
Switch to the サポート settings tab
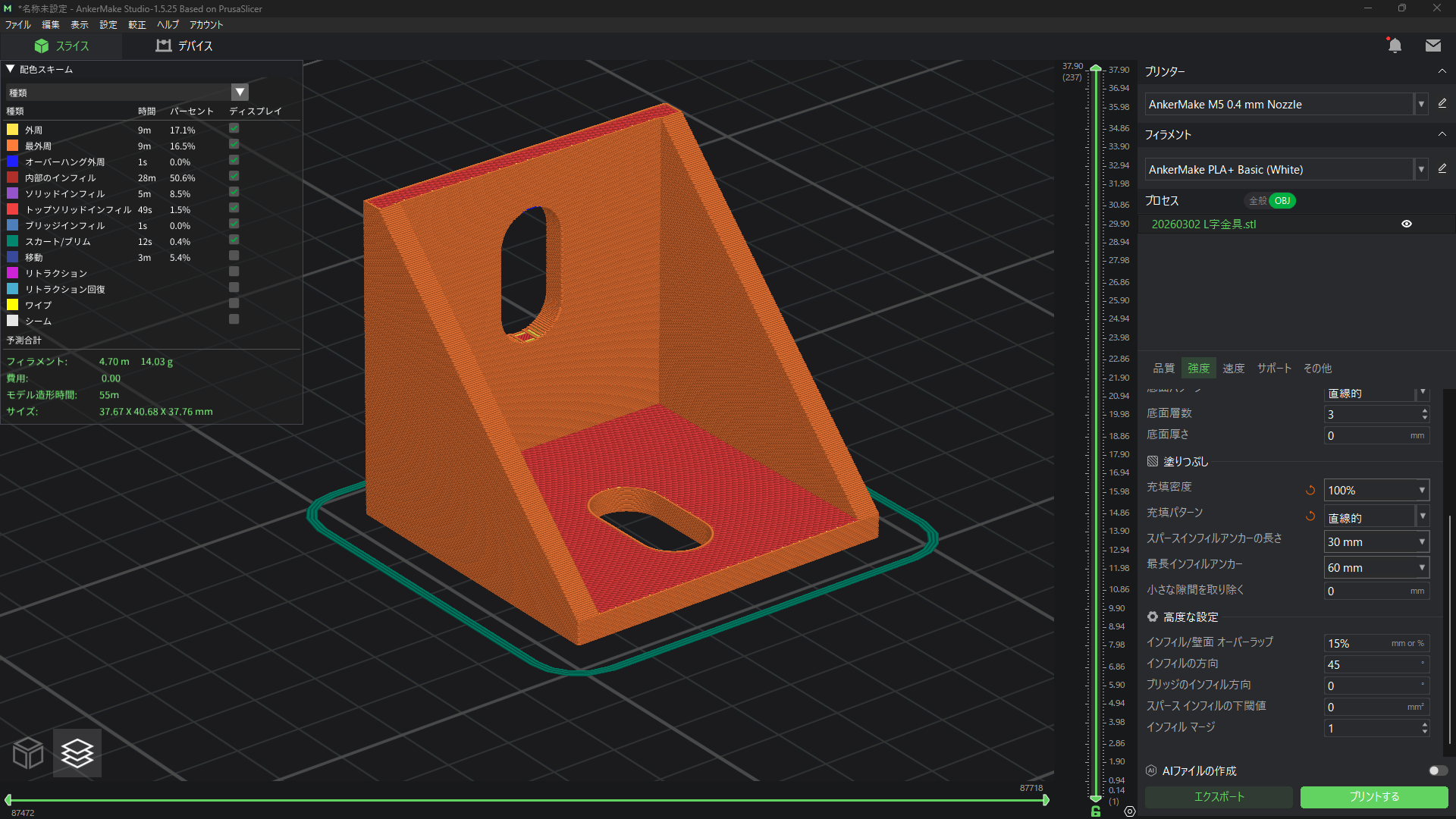1273,369
